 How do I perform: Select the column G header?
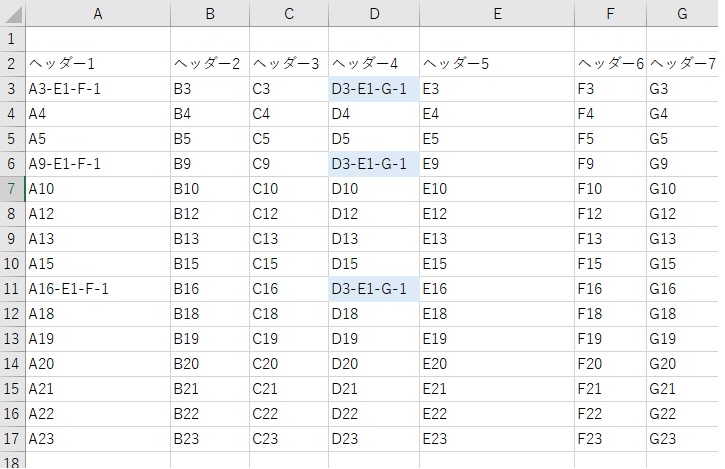pos(682,13)
